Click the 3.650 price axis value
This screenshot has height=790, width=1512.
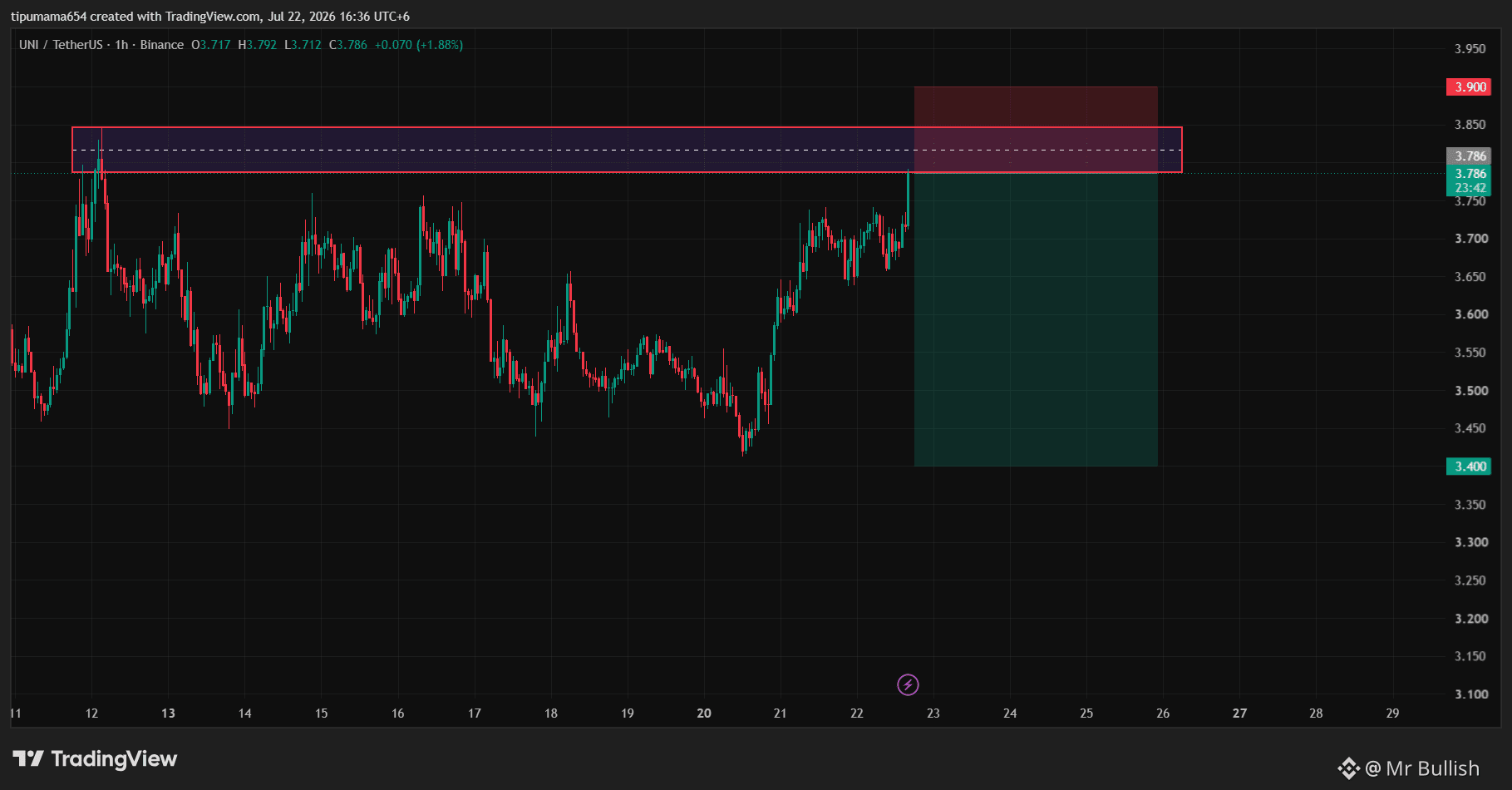point(1470,277)
